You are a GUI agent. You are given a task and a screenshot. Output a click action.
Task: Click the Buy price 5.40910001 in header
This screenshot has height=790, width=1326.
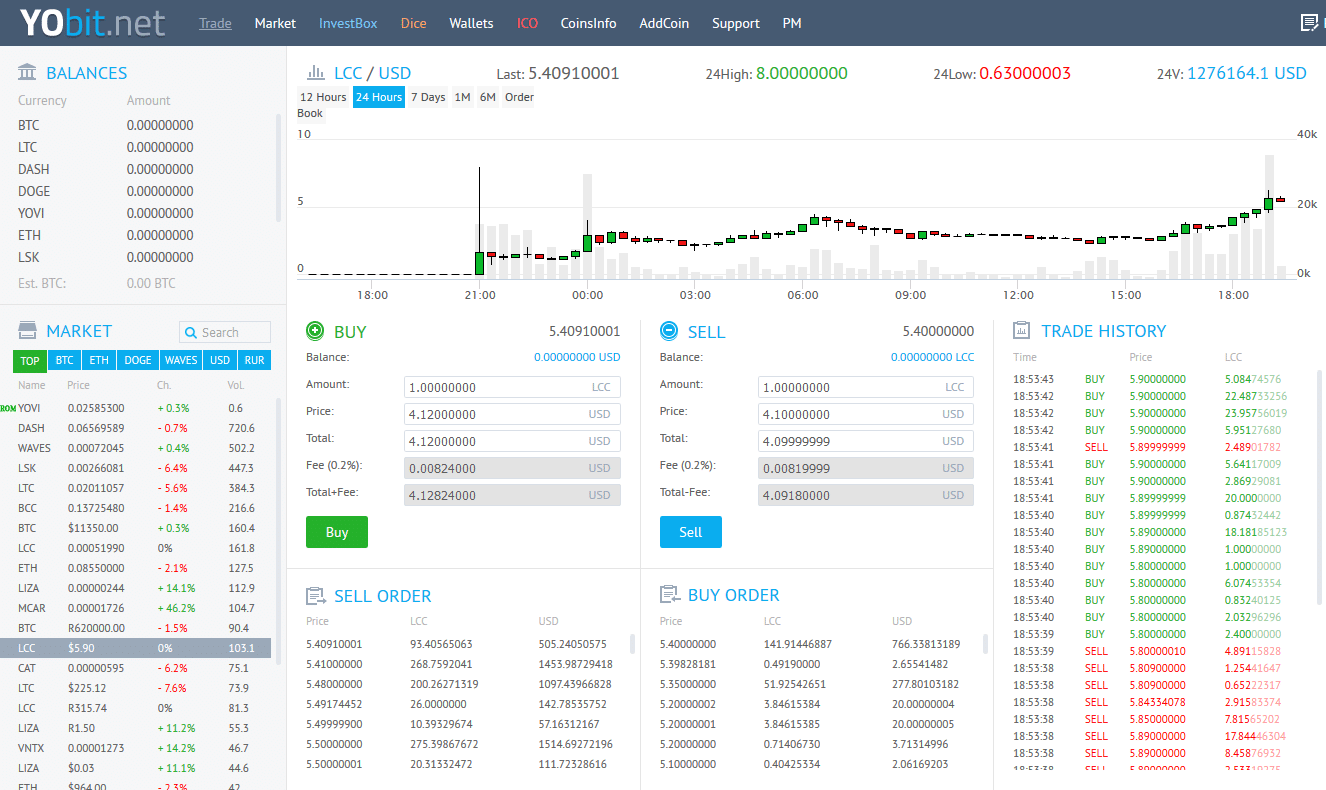click(x=584, y=331)
